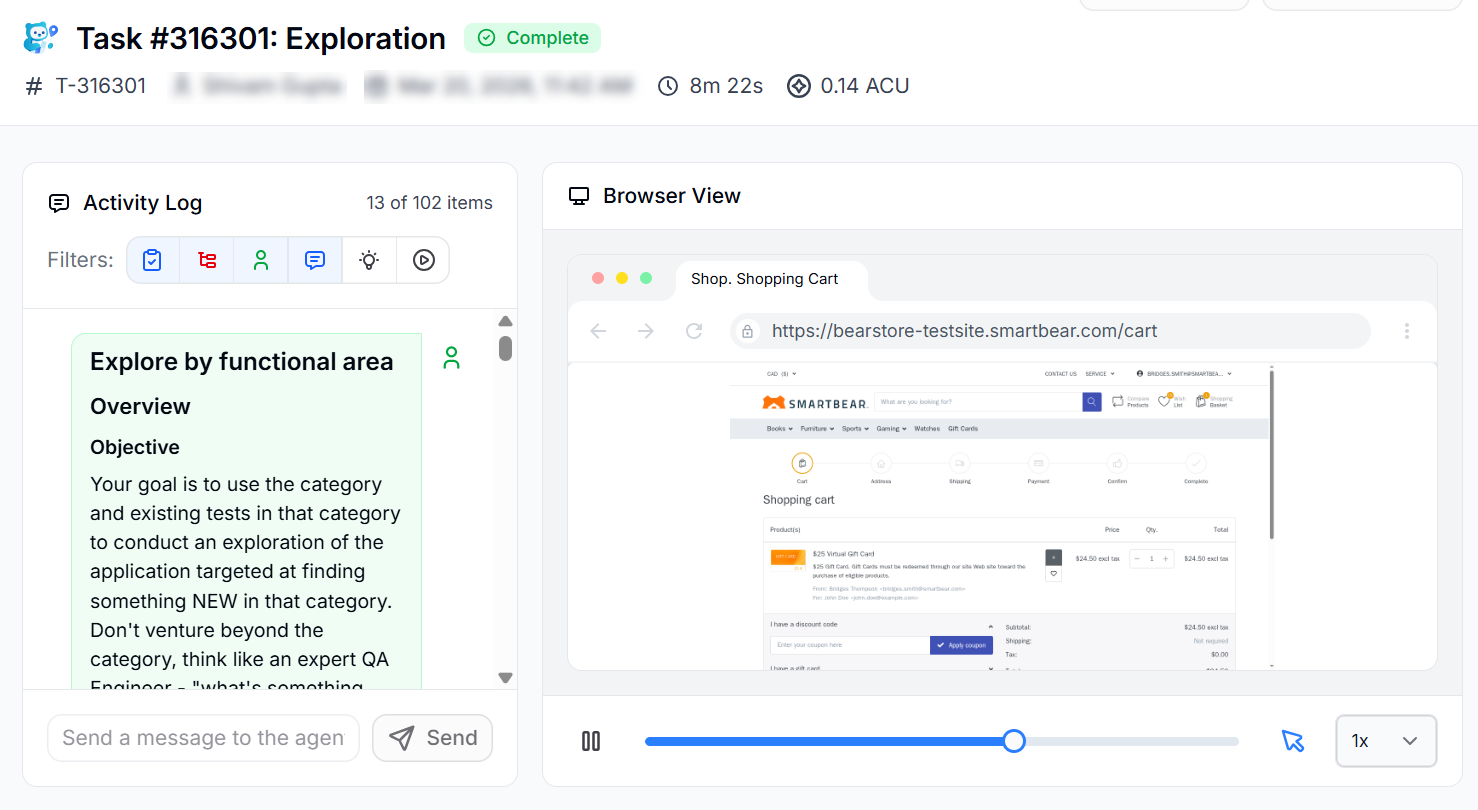
Task: Toggle the green user messages filter
Action: pos(261,260)
